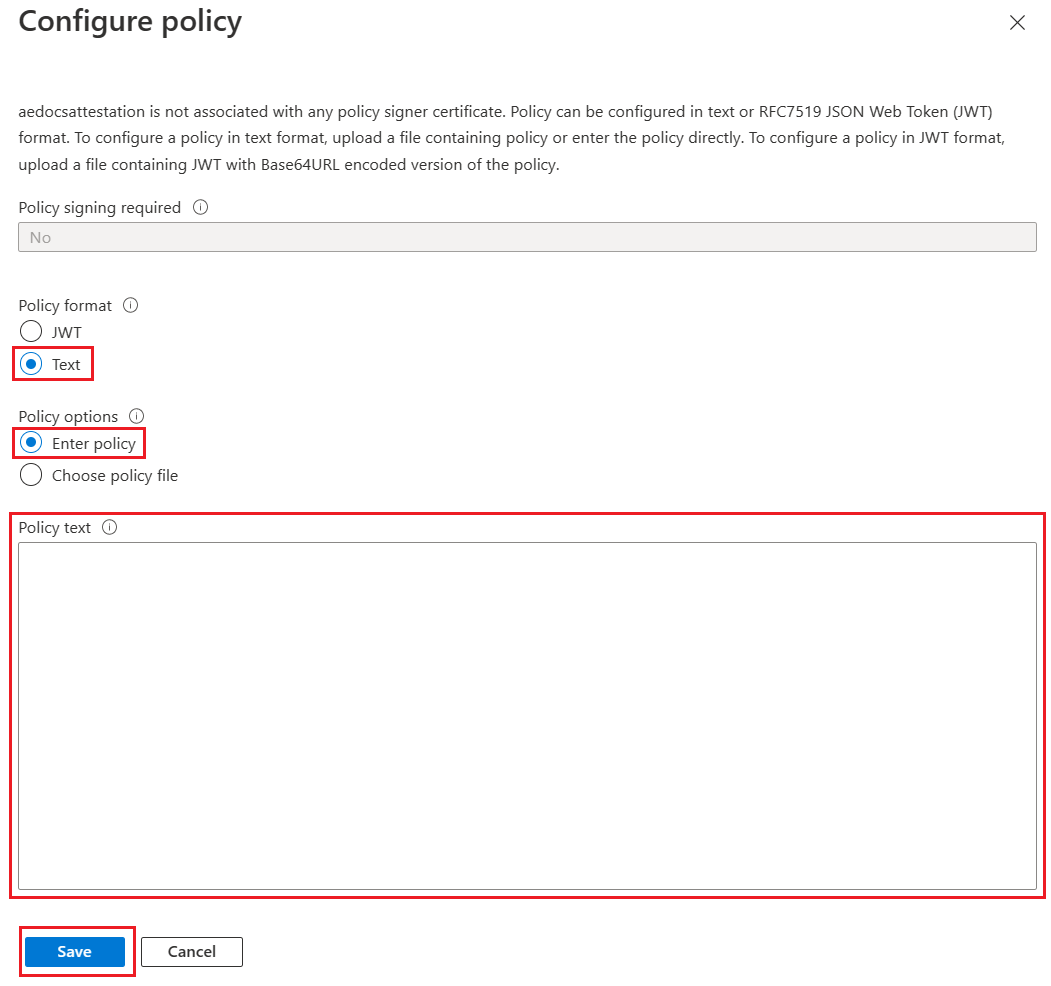Select the JWT policy format
The width and height of the screenshot is (1051, 986).
coord(31,332)
